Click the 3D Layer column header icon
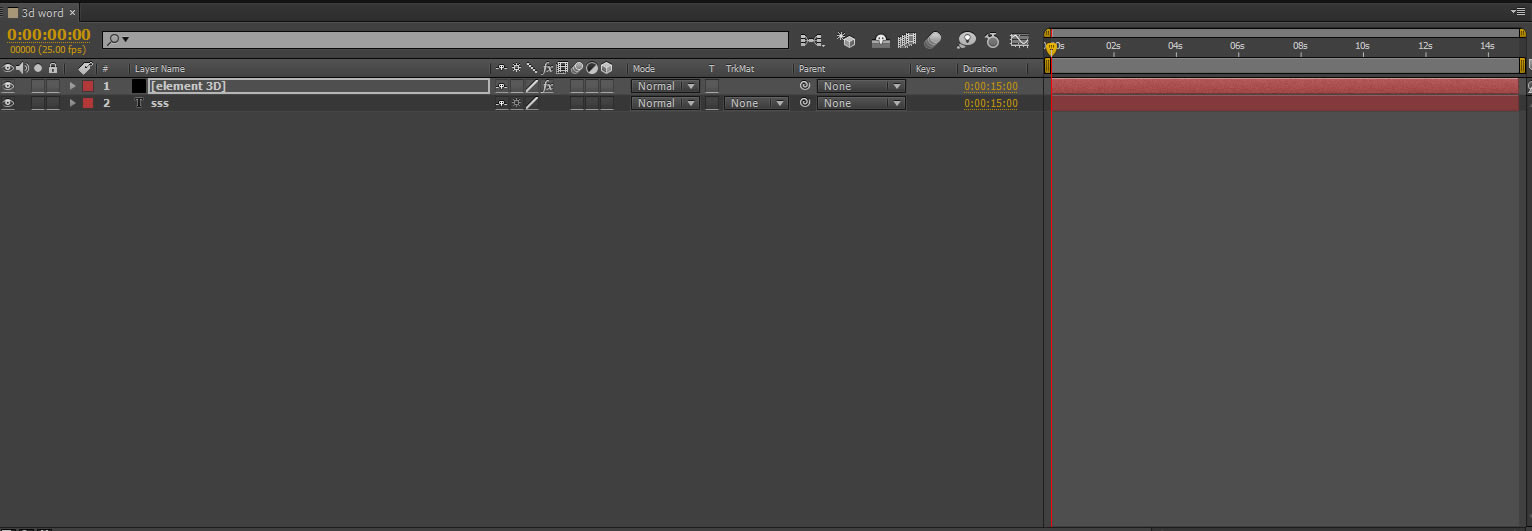1532x531 pixels. click(x=606, y=69)
